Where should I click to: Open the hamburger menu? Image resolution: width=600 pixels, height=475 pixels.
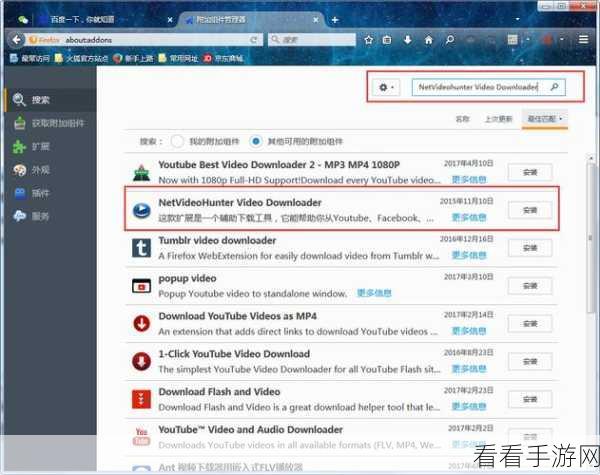pos(583,39)
